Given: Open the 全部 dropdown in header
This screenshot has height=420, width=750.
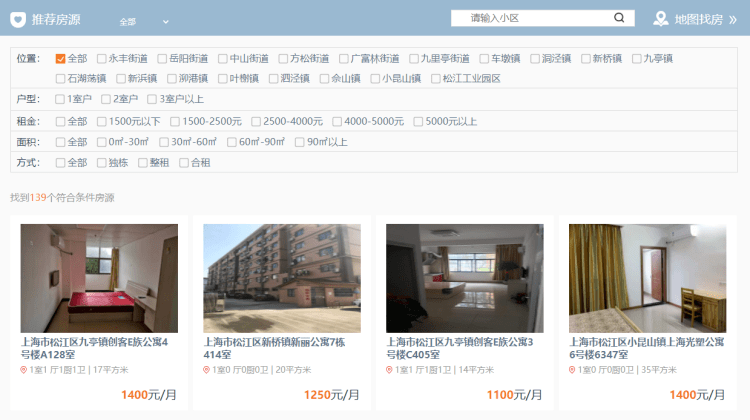Looking at the screenshot, I should pos(144,21).
